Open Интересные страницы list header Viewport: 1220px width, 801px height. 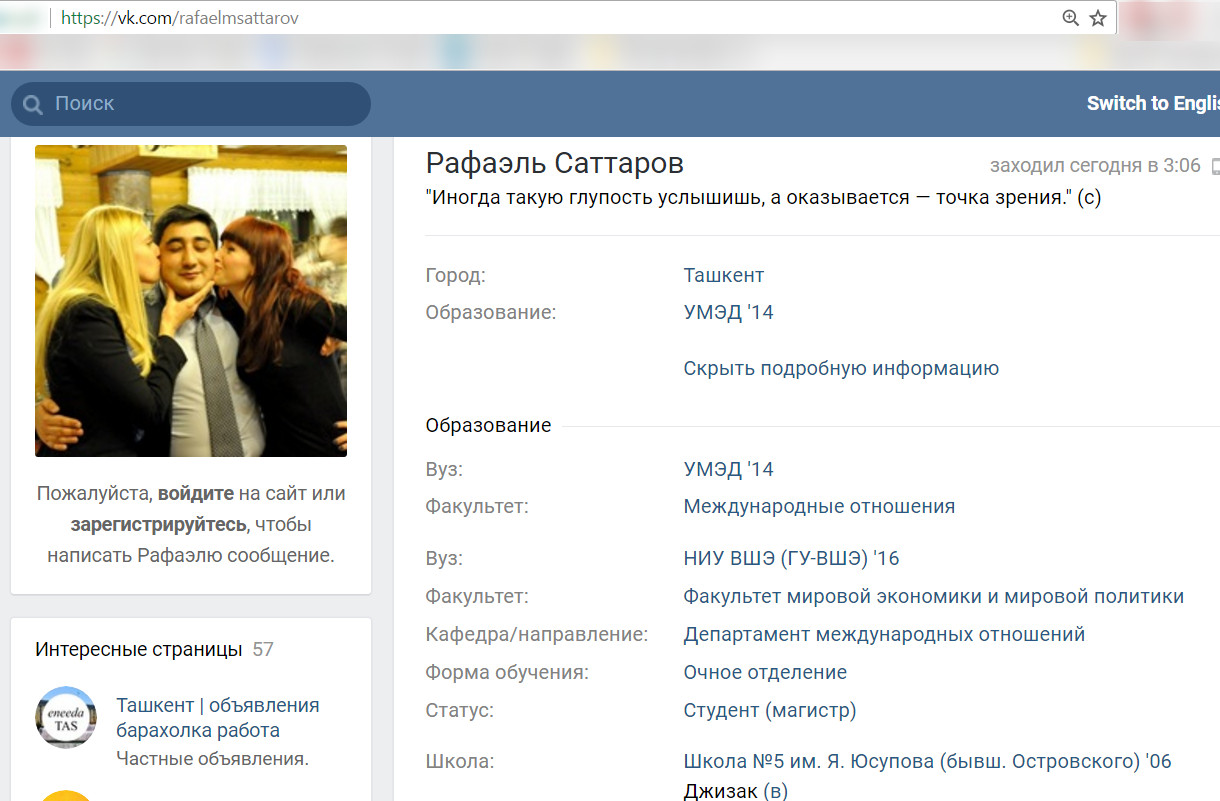139,649
